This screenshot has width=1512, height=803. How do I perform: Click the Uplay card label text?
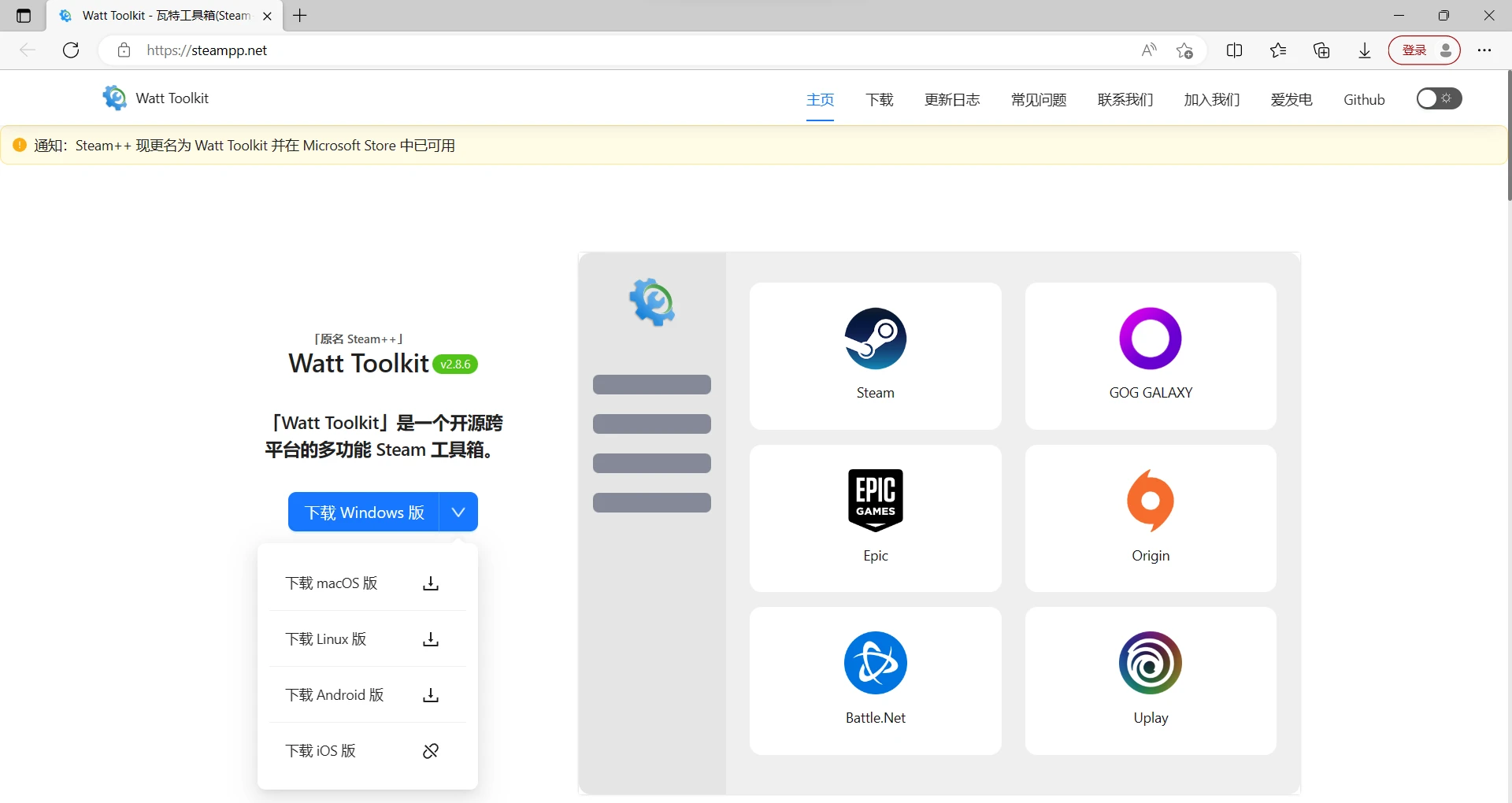pos(1151,718)
